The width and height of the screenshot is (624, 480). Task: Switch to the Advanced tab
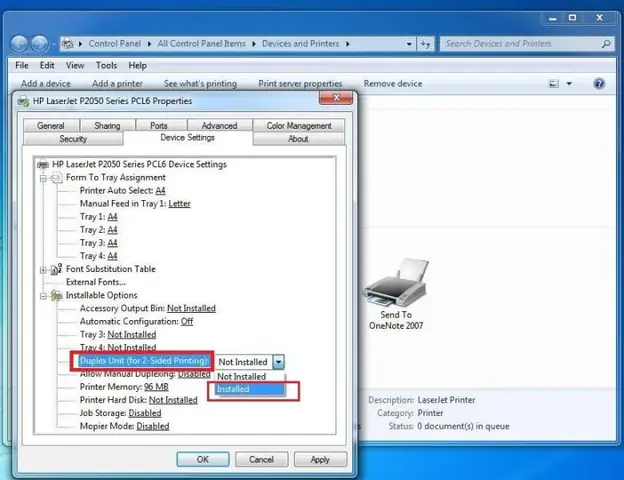click(x=219, y=125)
